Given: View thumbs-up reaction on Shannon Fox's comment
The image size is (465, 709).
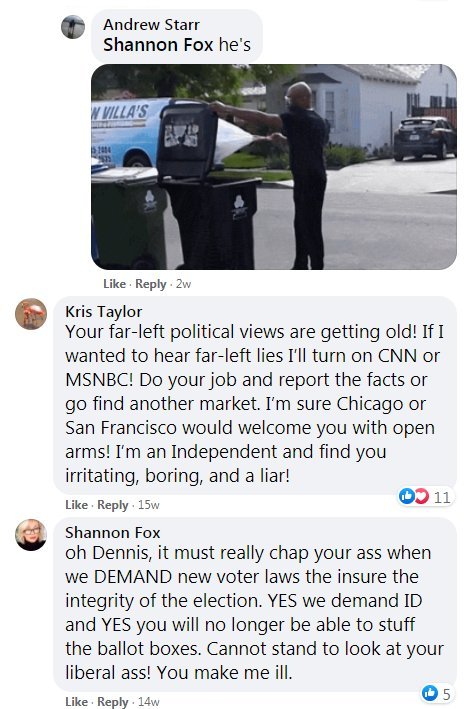Looking at the screenshot, I should 430,692.
